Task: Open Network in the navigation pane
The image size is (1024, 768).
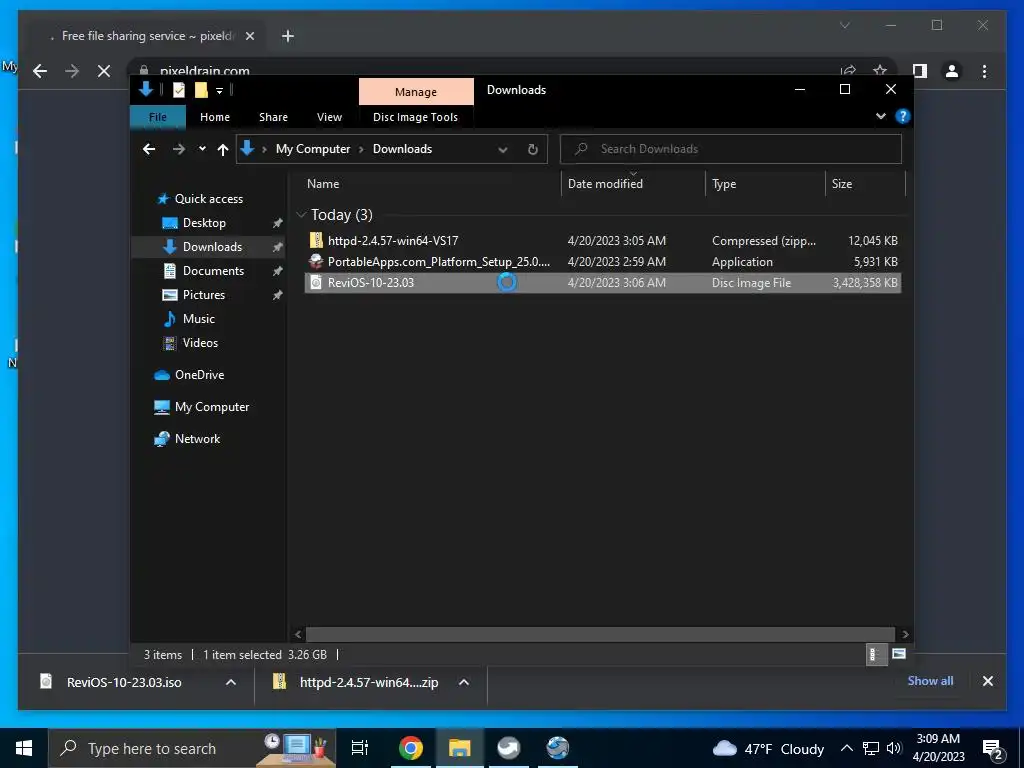Action: click(x=197, y=439)
